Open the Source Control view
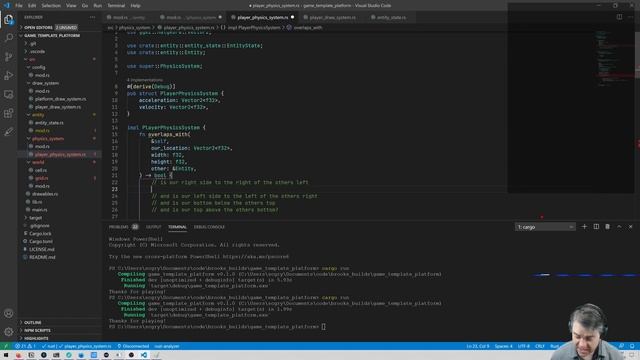 point(9,57)
